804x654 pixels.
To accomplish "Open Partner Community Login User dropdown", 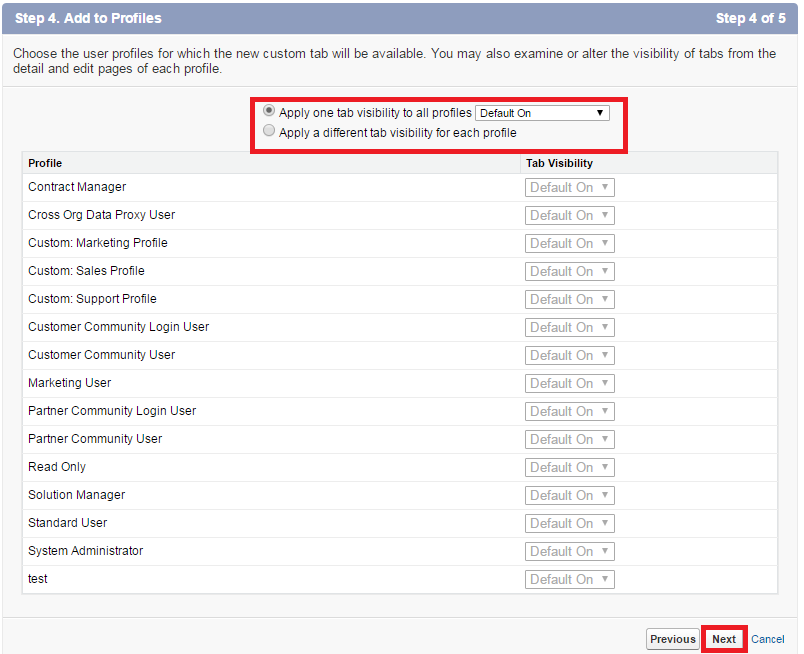I will pyautogui.click(x=569, y=411).
